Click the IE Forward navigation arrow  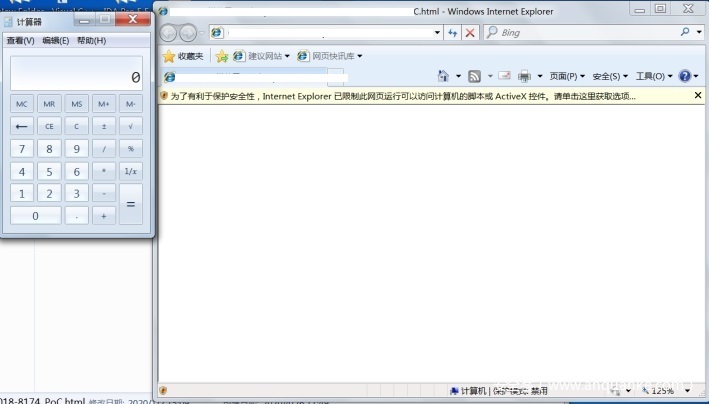(x=188, y=33)
